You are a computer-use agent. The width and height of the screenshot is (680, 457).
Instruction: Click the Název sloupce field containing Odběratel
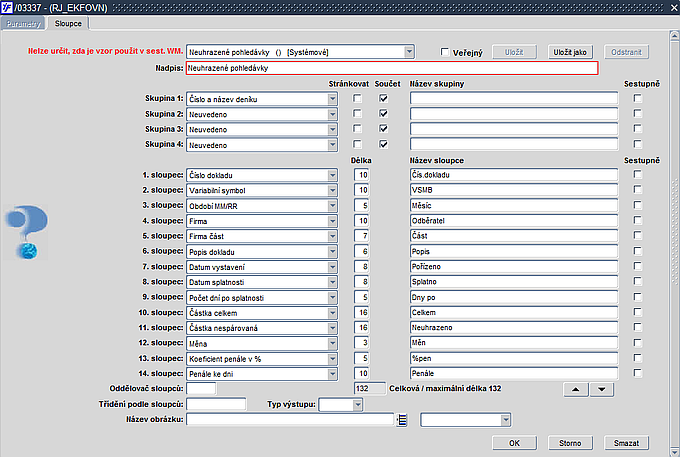tap(514, 221)
